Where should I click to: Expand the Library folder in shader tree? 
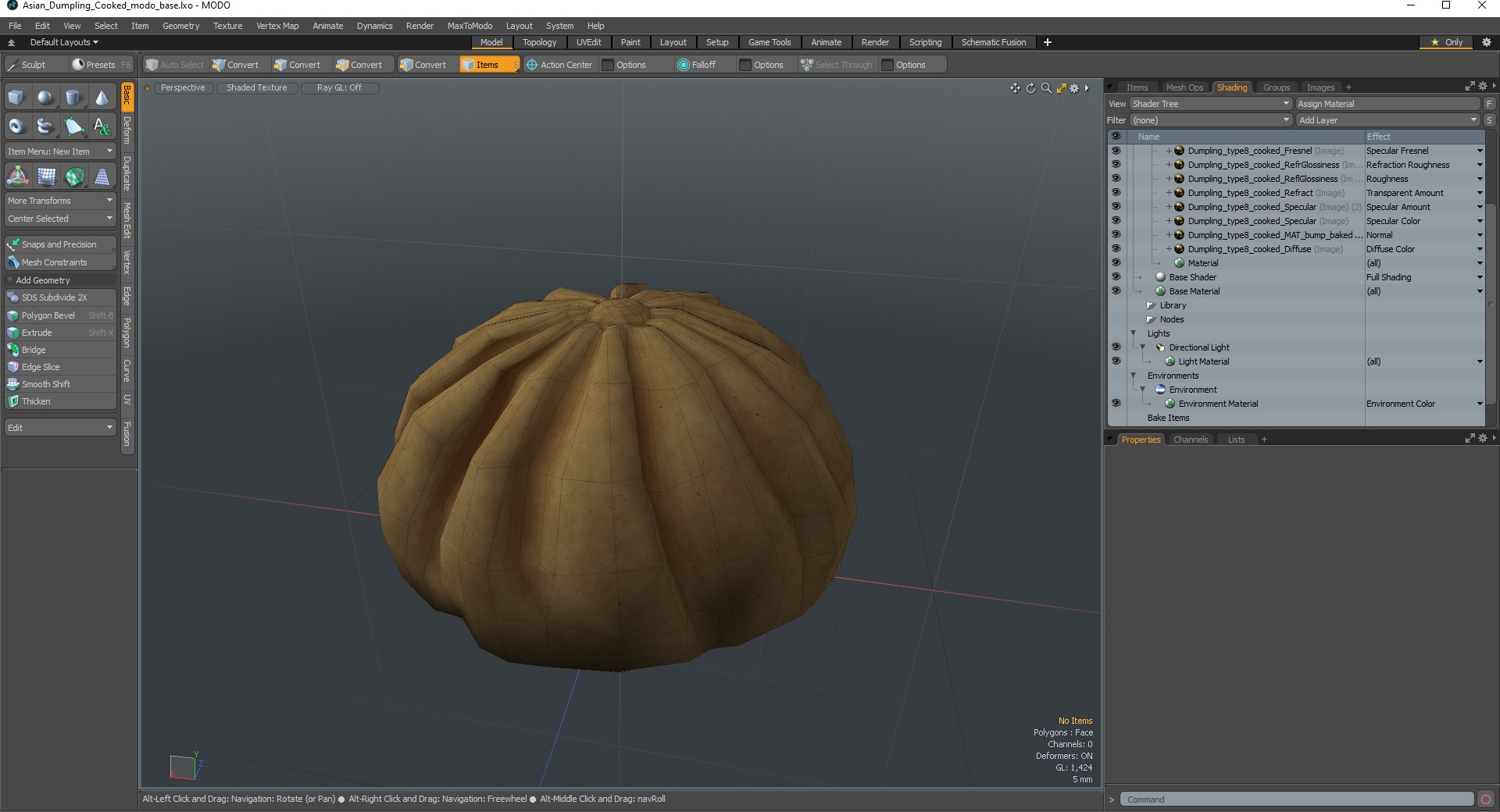click(x=1151, y=305)
